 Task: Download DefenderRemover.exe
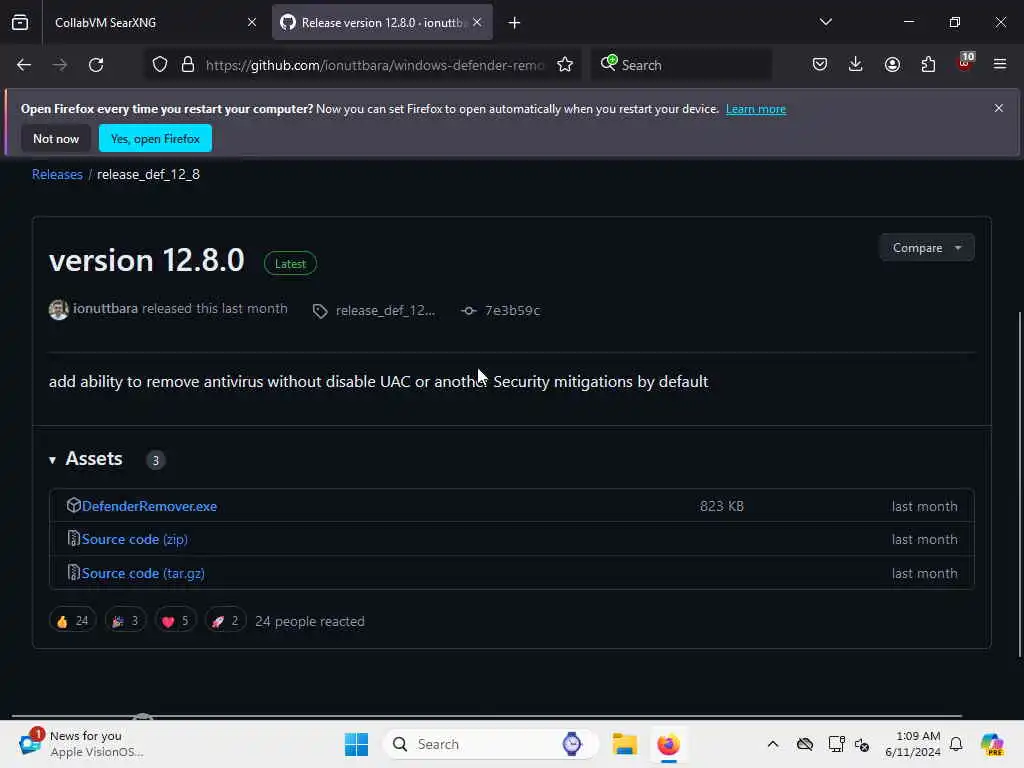(150, 506)
